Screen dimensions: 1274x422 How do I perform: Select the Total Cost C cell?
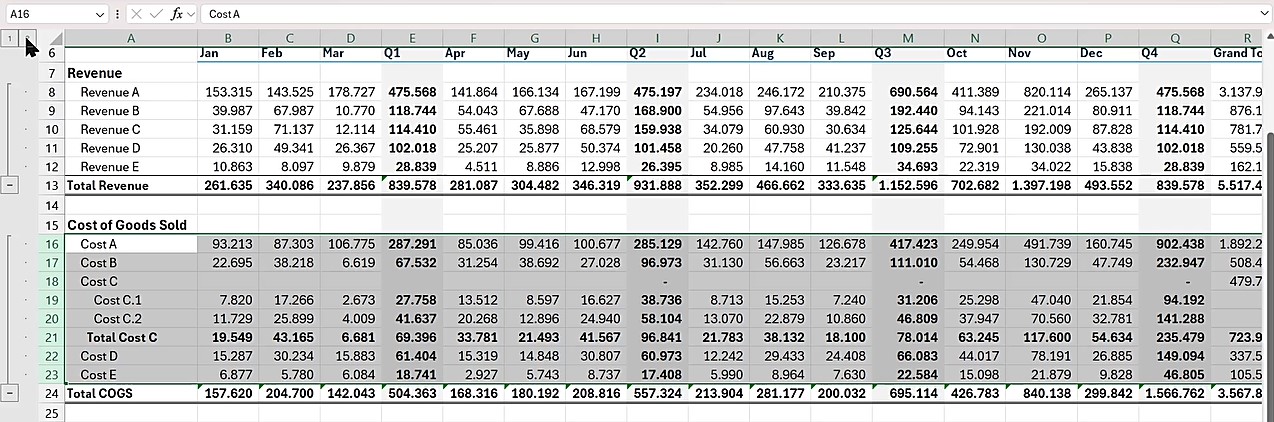pyautogui.click(x=130, y=337)
